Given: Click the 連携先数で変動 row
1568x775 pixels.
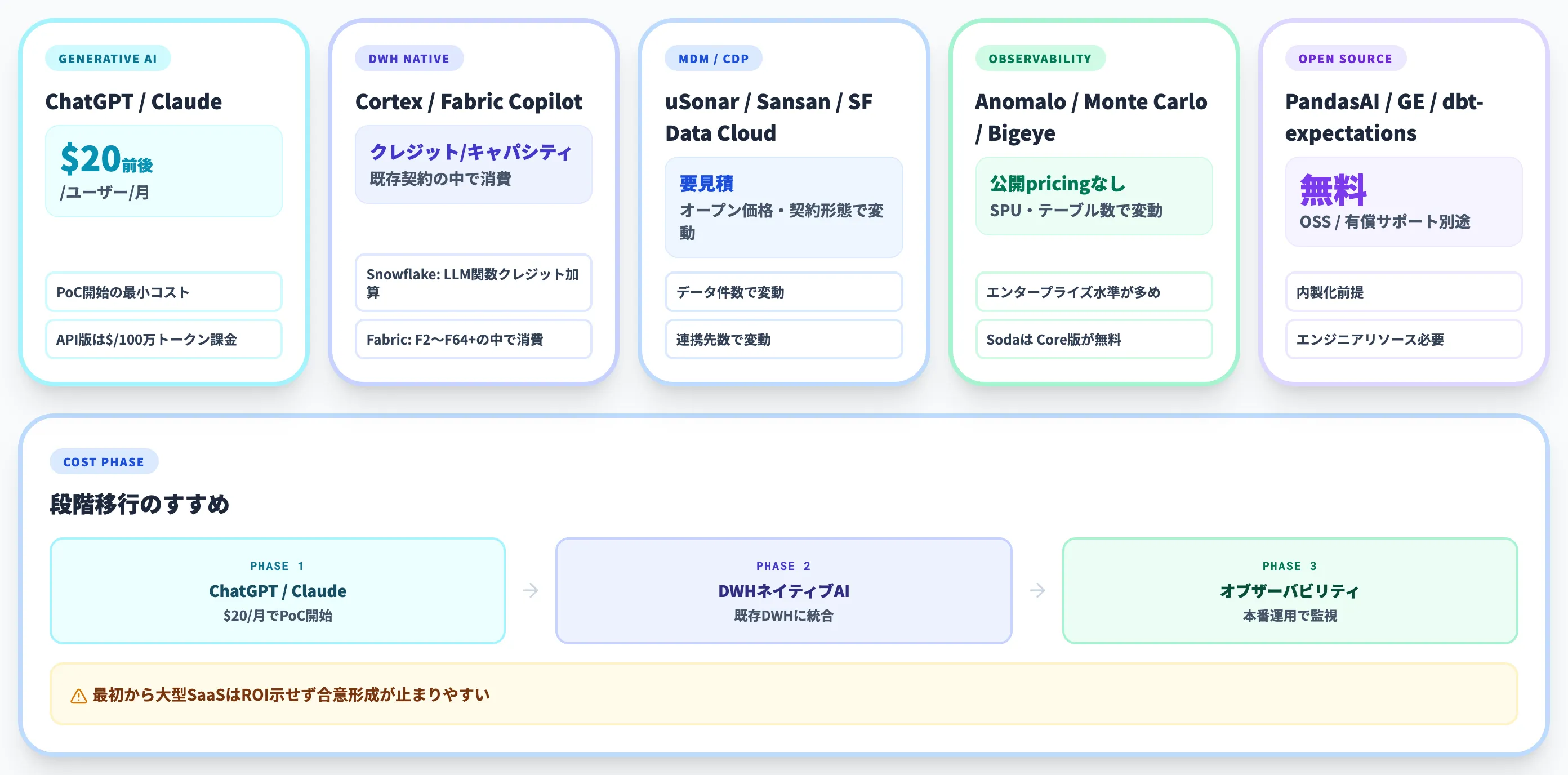Looking at the screenshot, I should 784,339.
